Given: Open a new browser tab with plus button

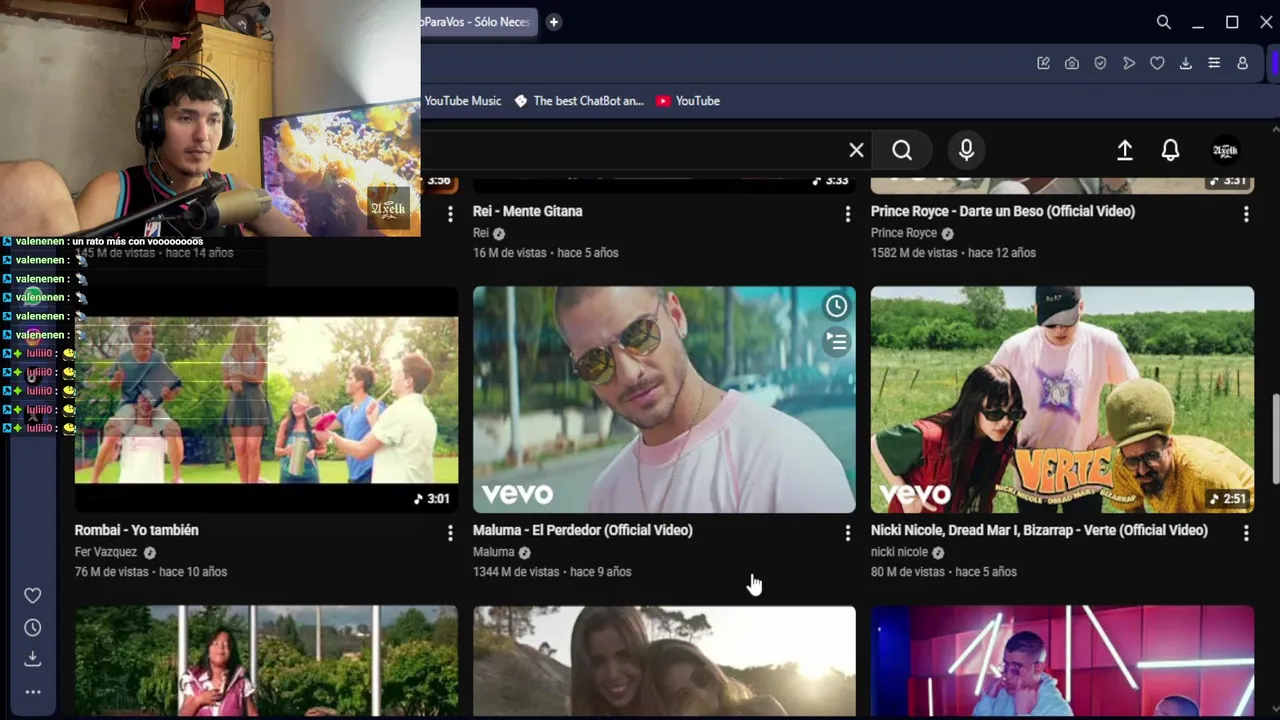Looking at the screenshot, I should pyautogui.click(x=553, y=22).
